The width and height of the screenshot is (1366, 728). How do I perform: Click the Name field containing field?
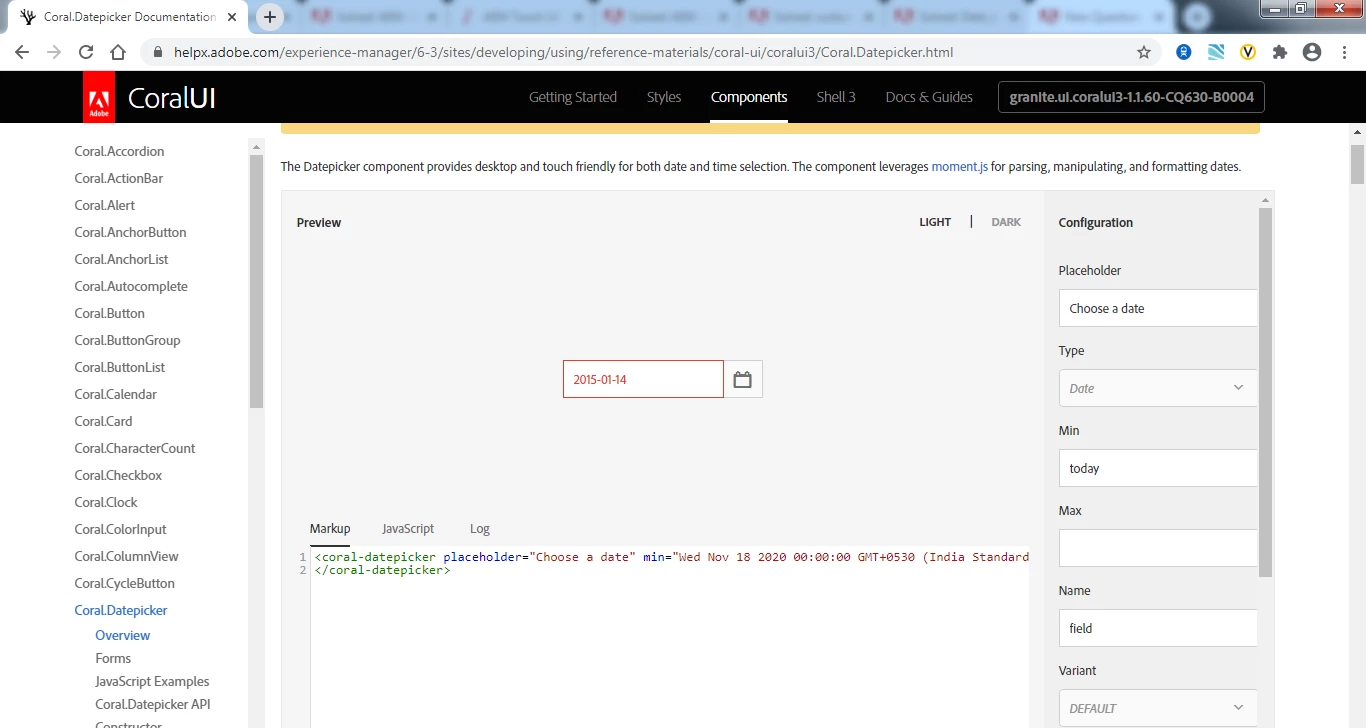pos(1158,628)
